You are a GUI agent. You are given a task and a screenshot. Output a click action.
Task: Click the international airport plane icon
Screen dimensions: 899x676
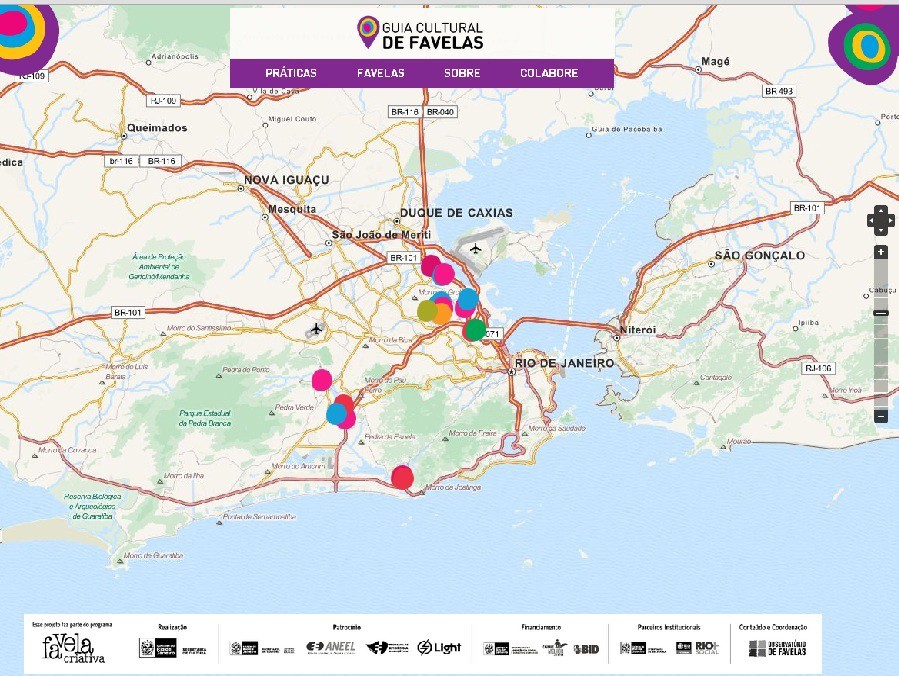[x=475, y=248]
